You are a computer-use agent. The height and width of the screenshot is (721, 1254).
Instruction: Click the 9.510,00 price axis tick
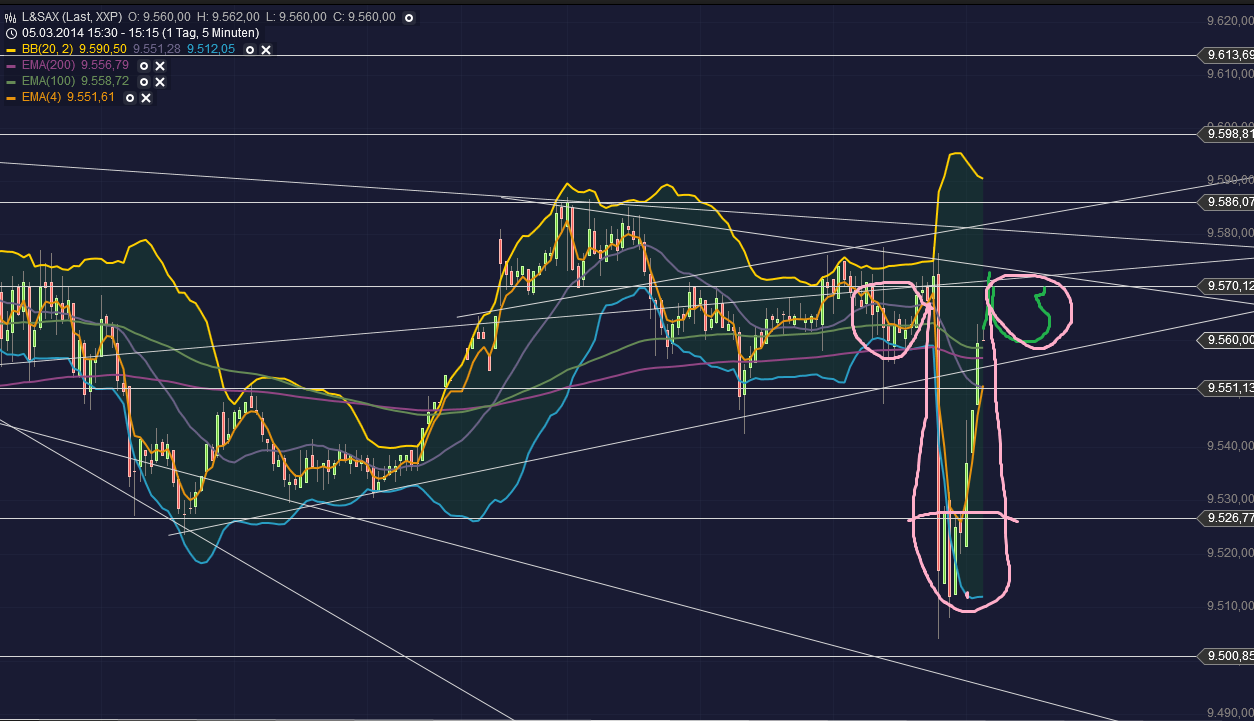[1230, 606]
